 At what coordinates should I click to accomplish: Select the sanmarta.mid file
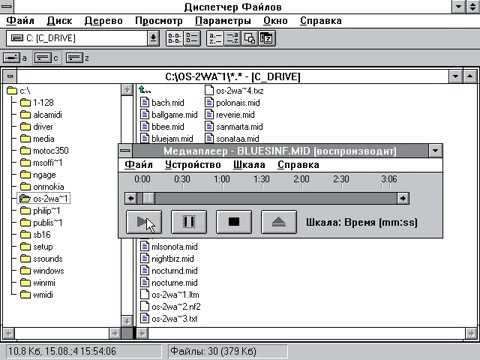tap(234, 127)
